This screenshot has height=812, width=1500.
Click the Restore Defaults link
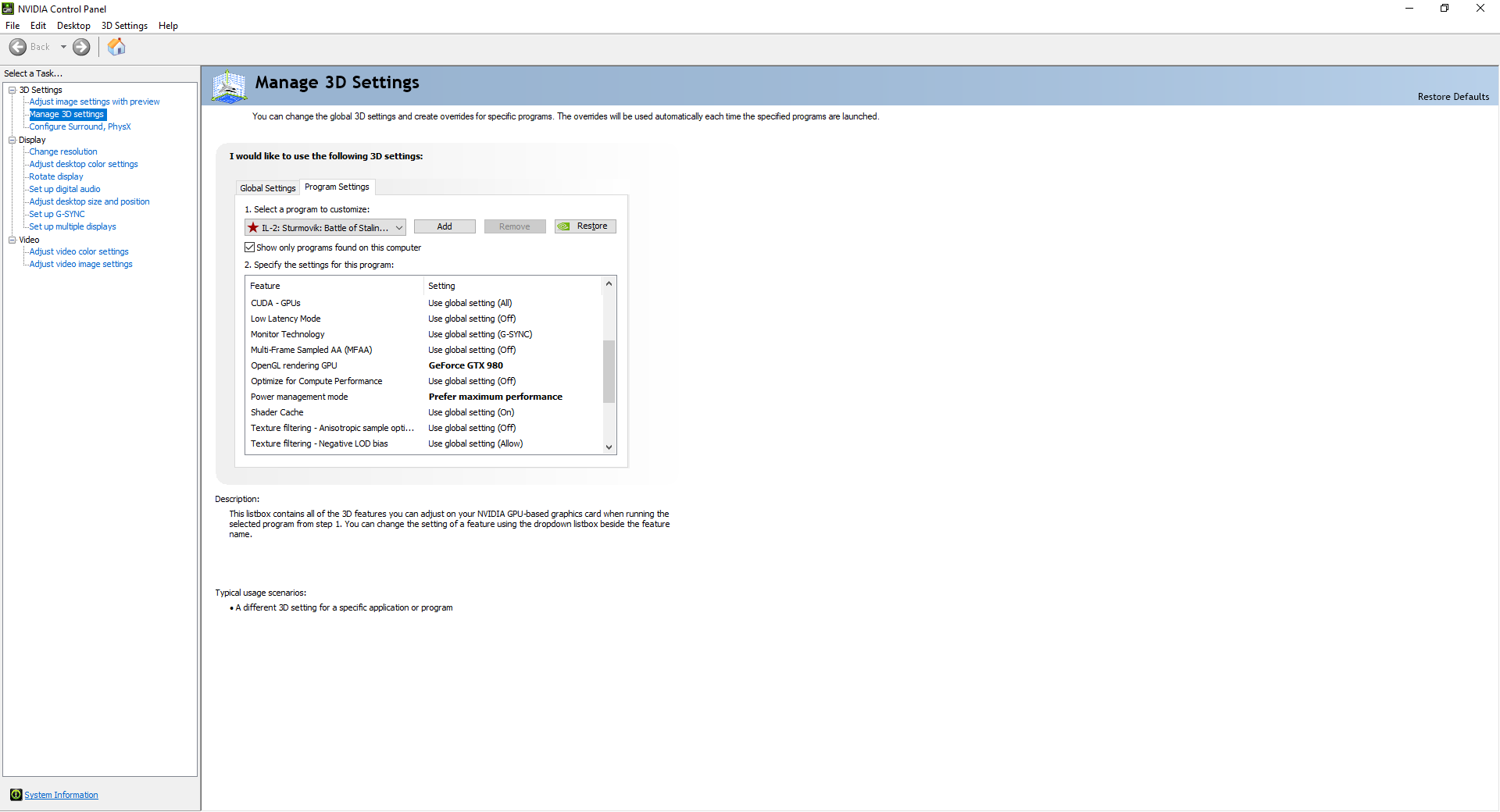point(1453,97)
